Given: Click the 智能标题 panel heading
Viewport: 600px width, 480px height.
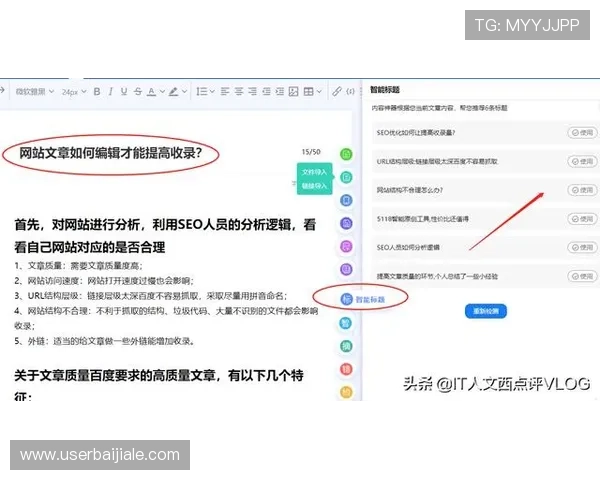Looking at the screenshot, I should [x=385, y=90].
